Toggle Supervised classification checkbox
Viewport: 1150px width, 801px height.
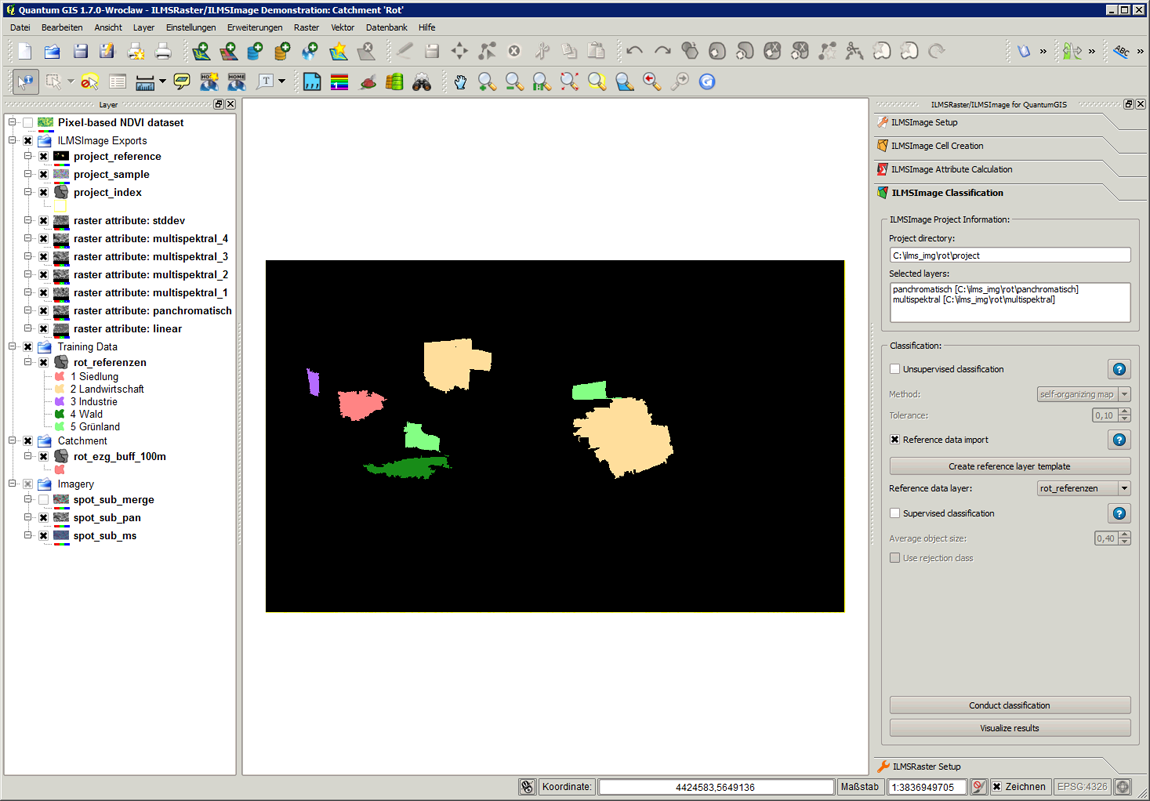[895, 513]
